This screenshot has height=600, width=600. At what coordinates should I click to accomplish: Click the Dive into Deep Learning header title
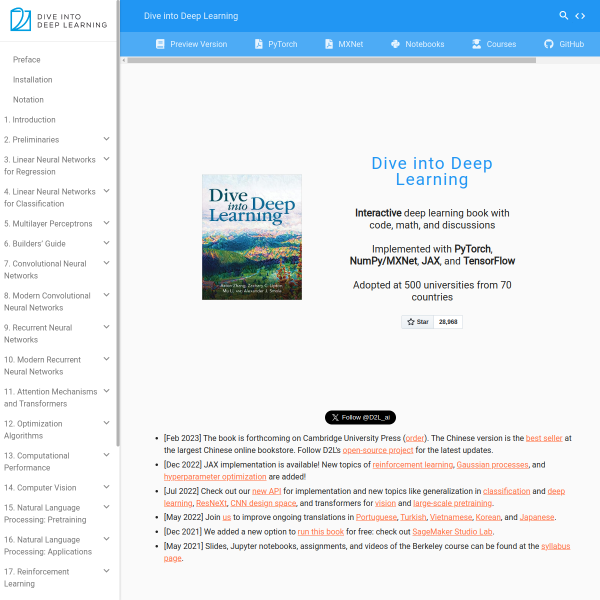(x=191, y=16)
